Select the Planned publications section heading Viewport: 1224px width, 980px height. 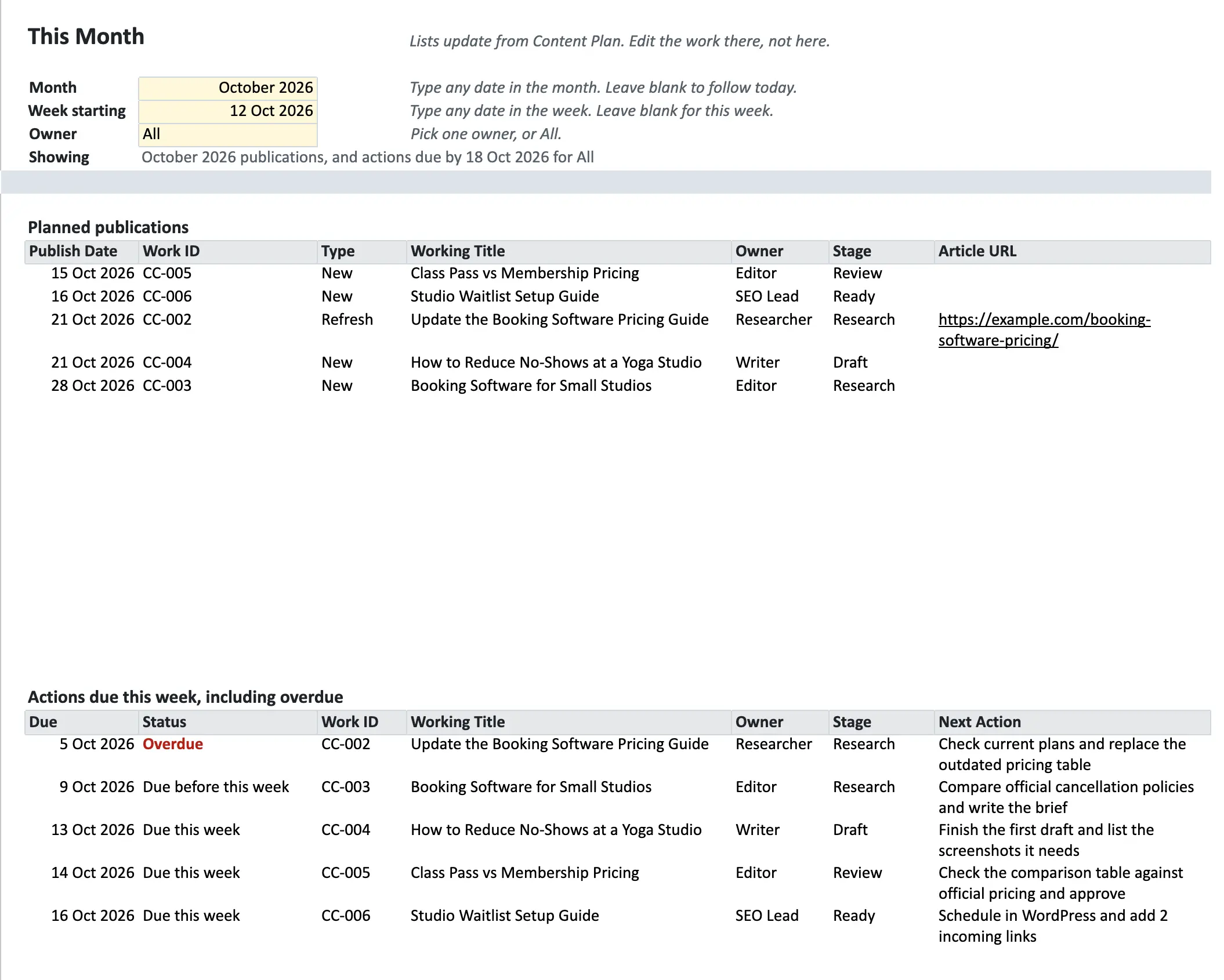click(x=108, y=227)
